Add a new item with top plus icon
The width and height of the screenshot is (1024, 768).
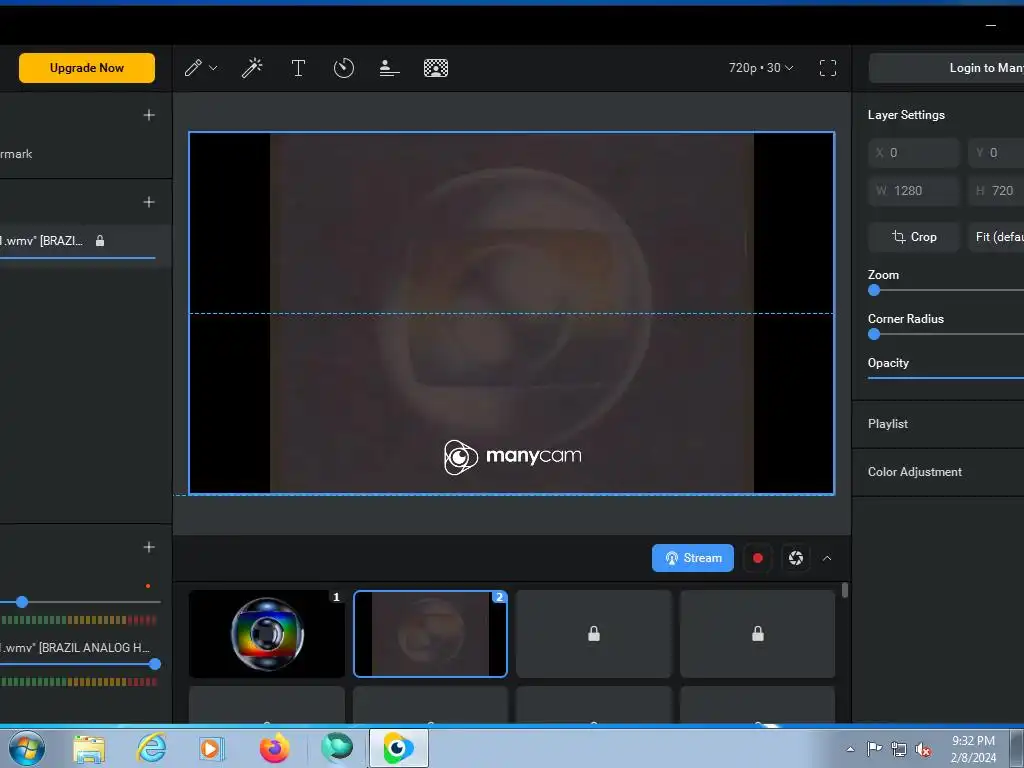[x=149, y=115]
